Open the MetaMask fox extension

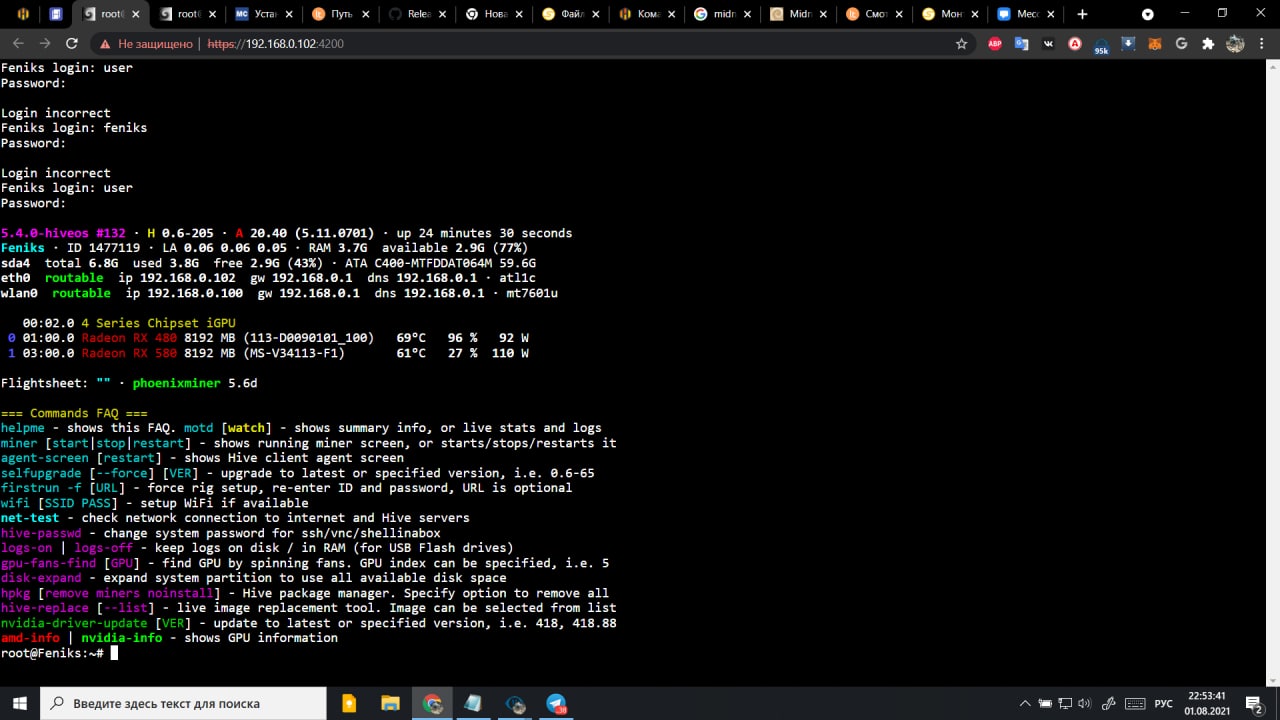pos(1155,44)
